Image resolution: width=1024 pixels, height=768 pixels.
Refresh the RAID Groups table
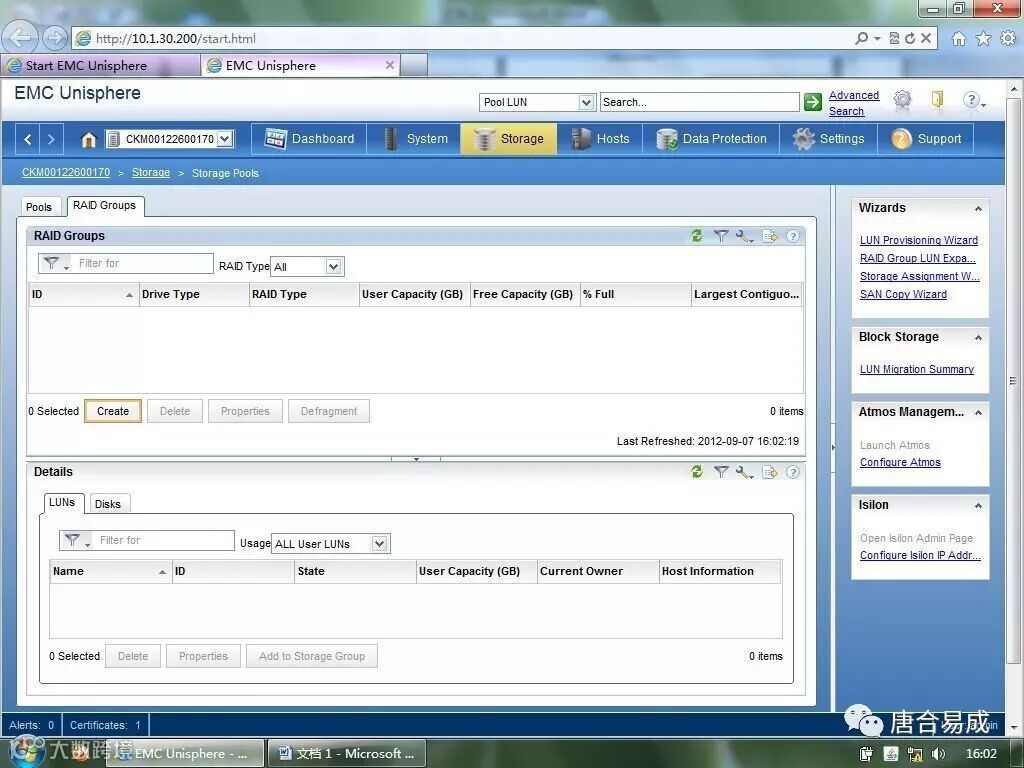click(697, 236)
